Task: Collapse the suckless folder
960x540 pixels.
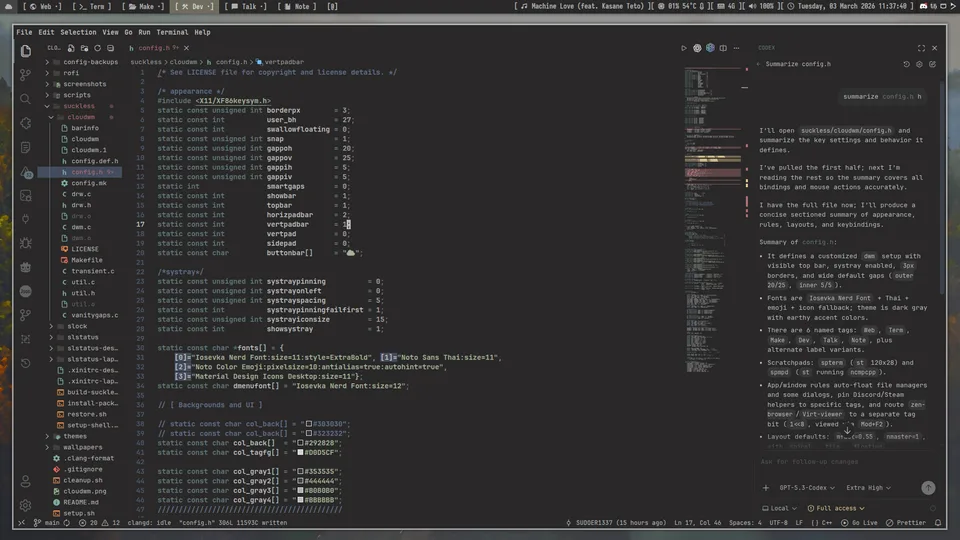Action: point(82,106)
